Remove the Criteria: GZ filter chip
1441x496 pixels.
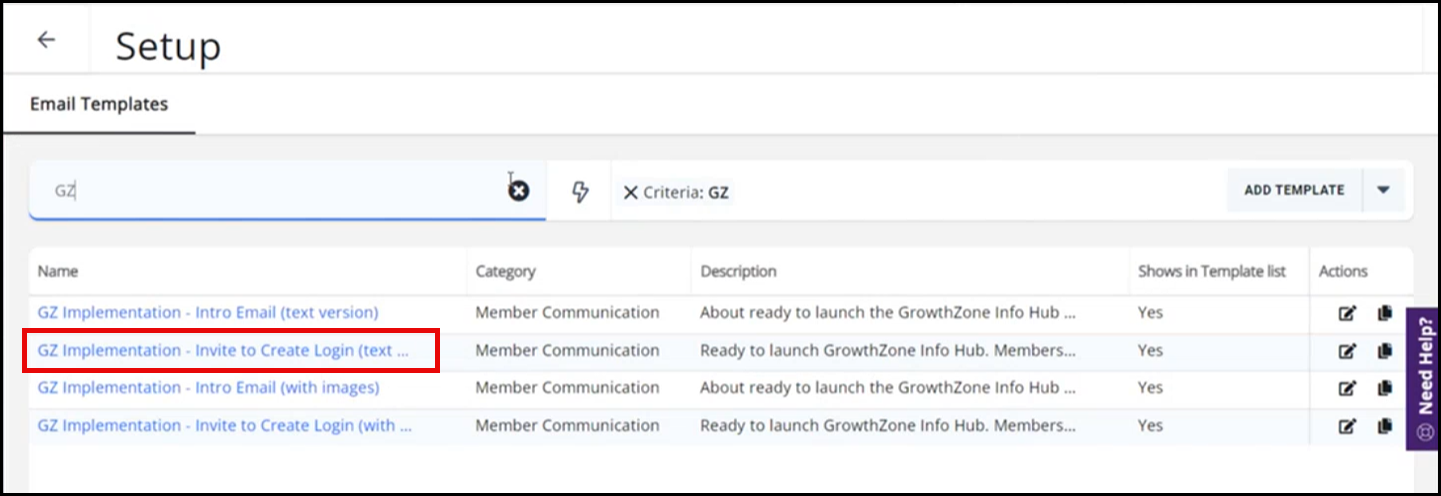coord(630,192)
